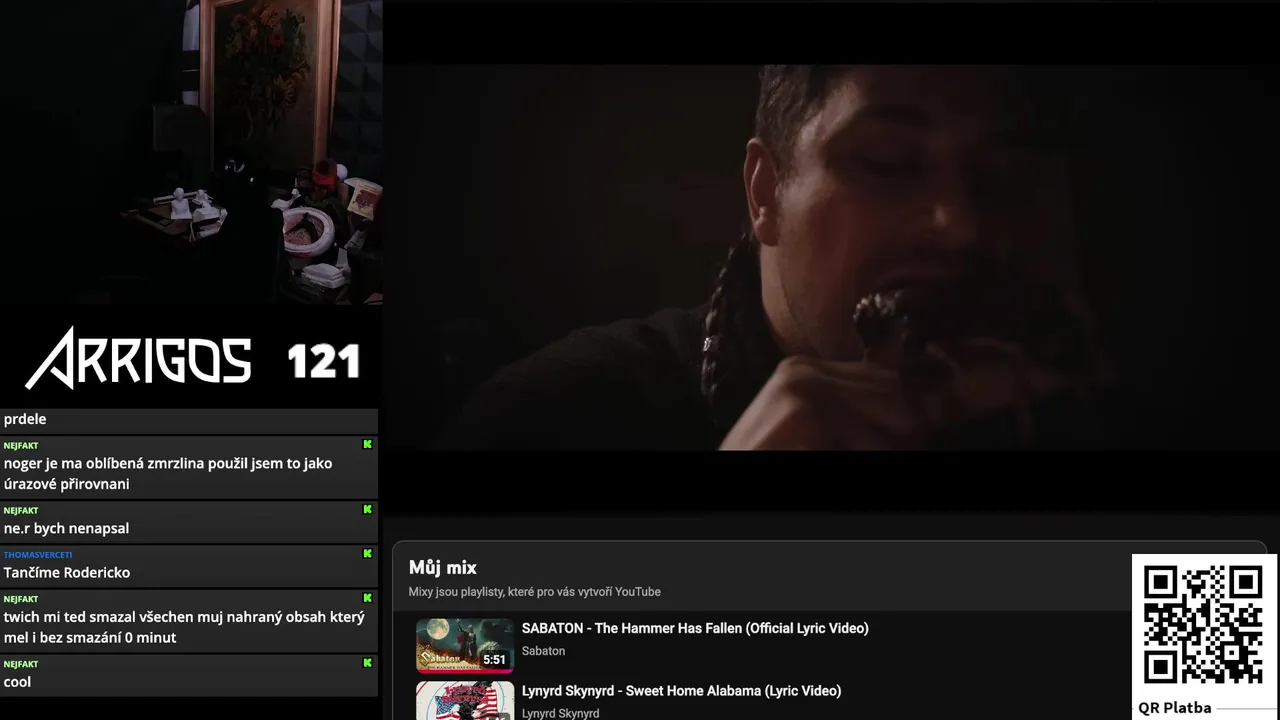Open the Lynyrd Skynyrd Sweet Home Alabama thumbnail
This screenshot has width=1280, height=720.
click(465, 700)
